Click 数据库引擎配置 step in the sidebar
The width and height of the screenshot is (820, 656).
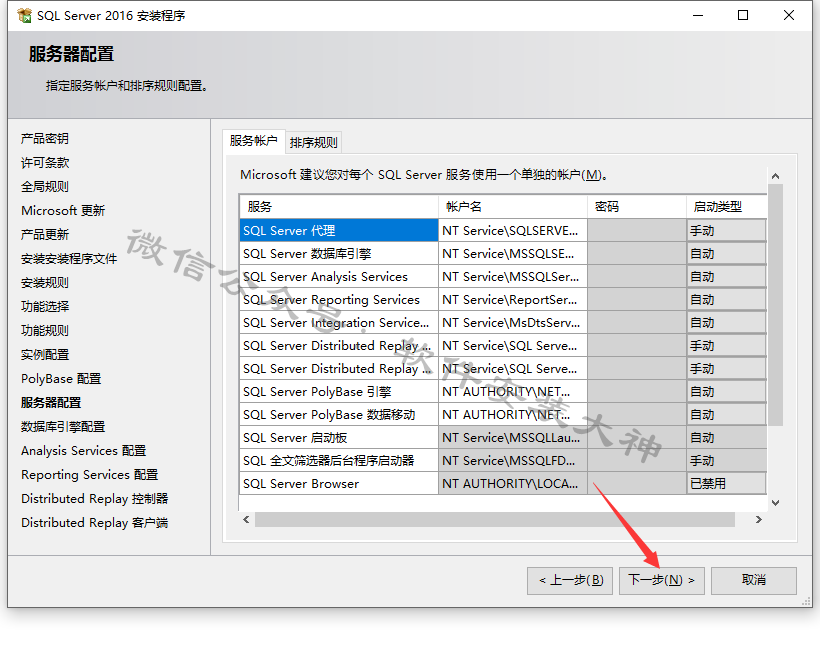click(63, 427)
